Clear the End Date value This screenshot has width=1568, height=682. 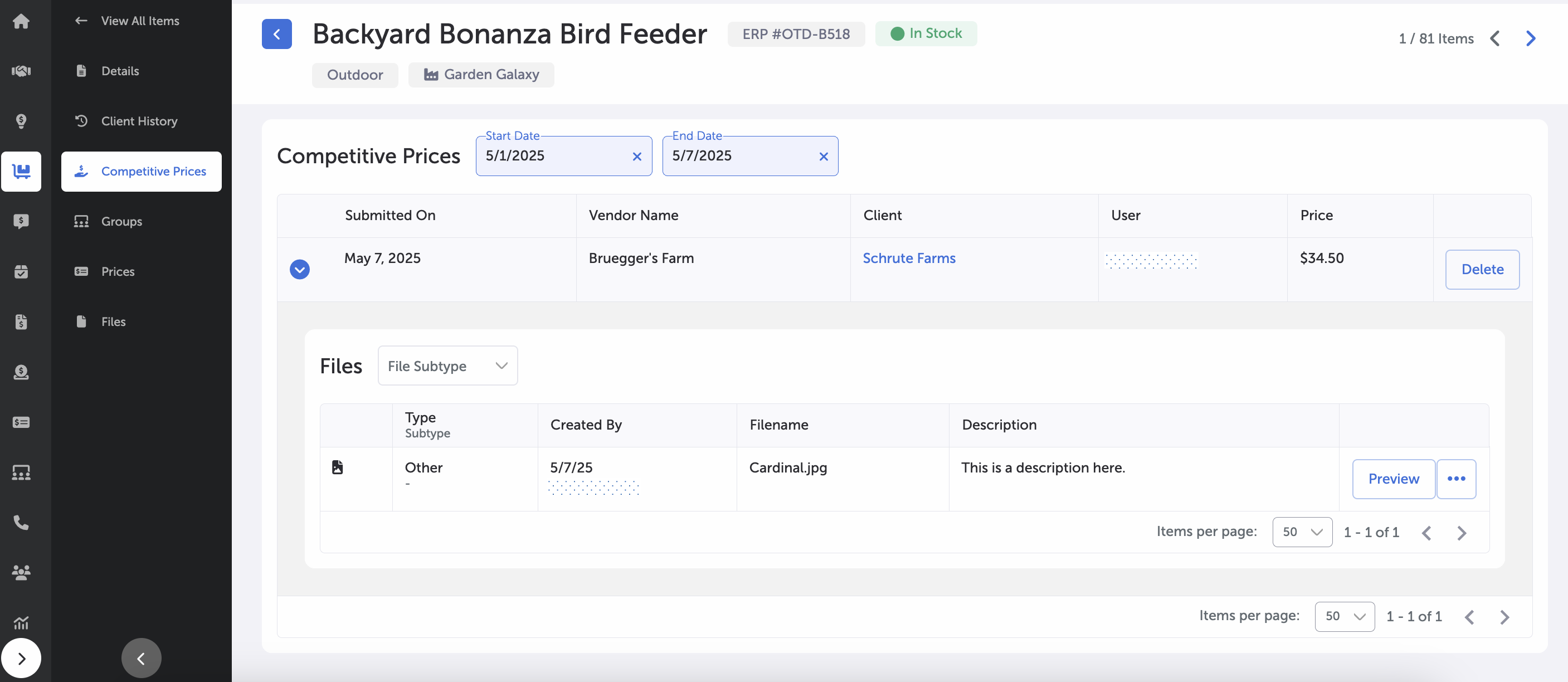(x=823, y=157)
